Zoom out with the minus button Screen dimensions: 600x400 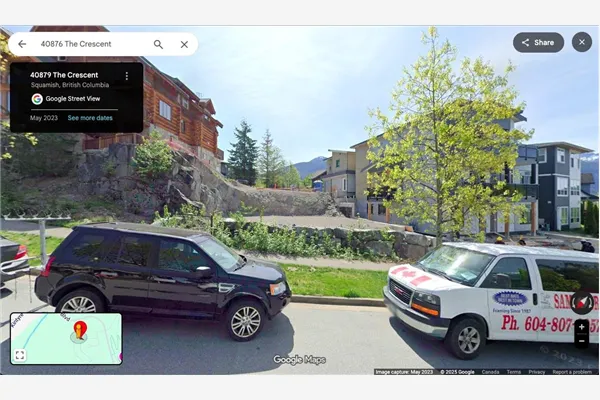[582, 341]
